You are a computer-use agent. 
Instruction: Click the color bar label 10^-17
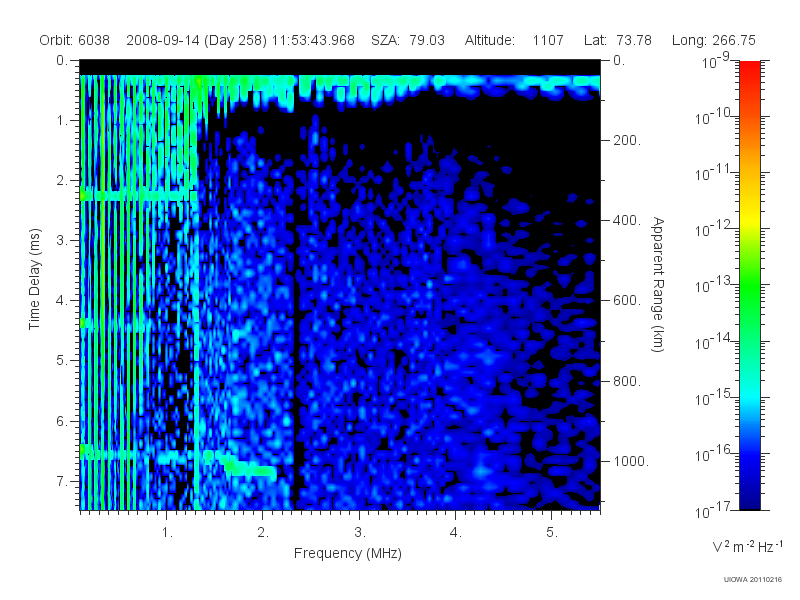pyautogui.click(x=713, y=510)
